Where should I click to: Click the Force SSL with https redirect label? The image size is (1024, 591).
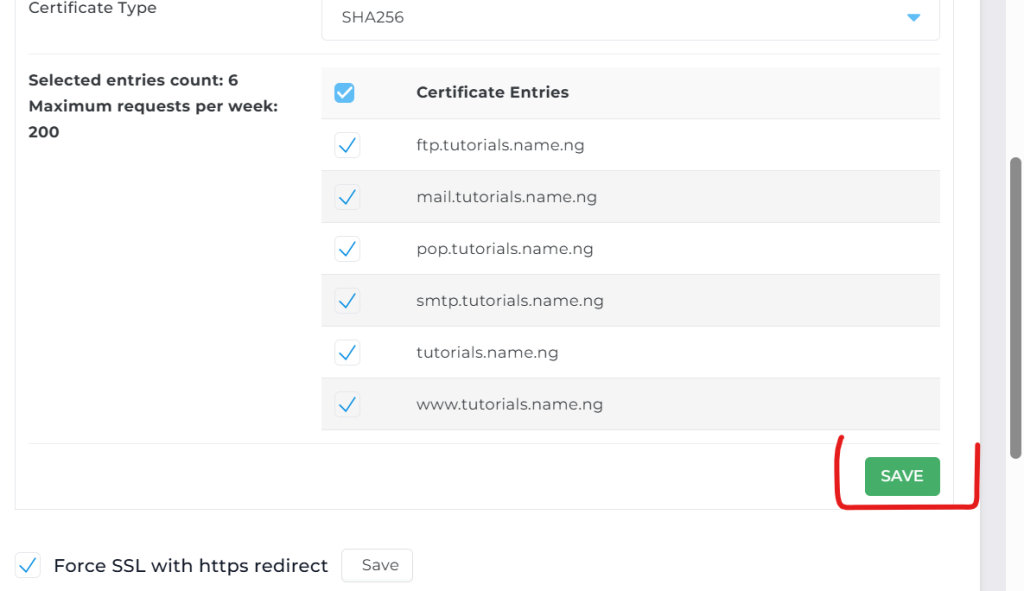(190, 566)
